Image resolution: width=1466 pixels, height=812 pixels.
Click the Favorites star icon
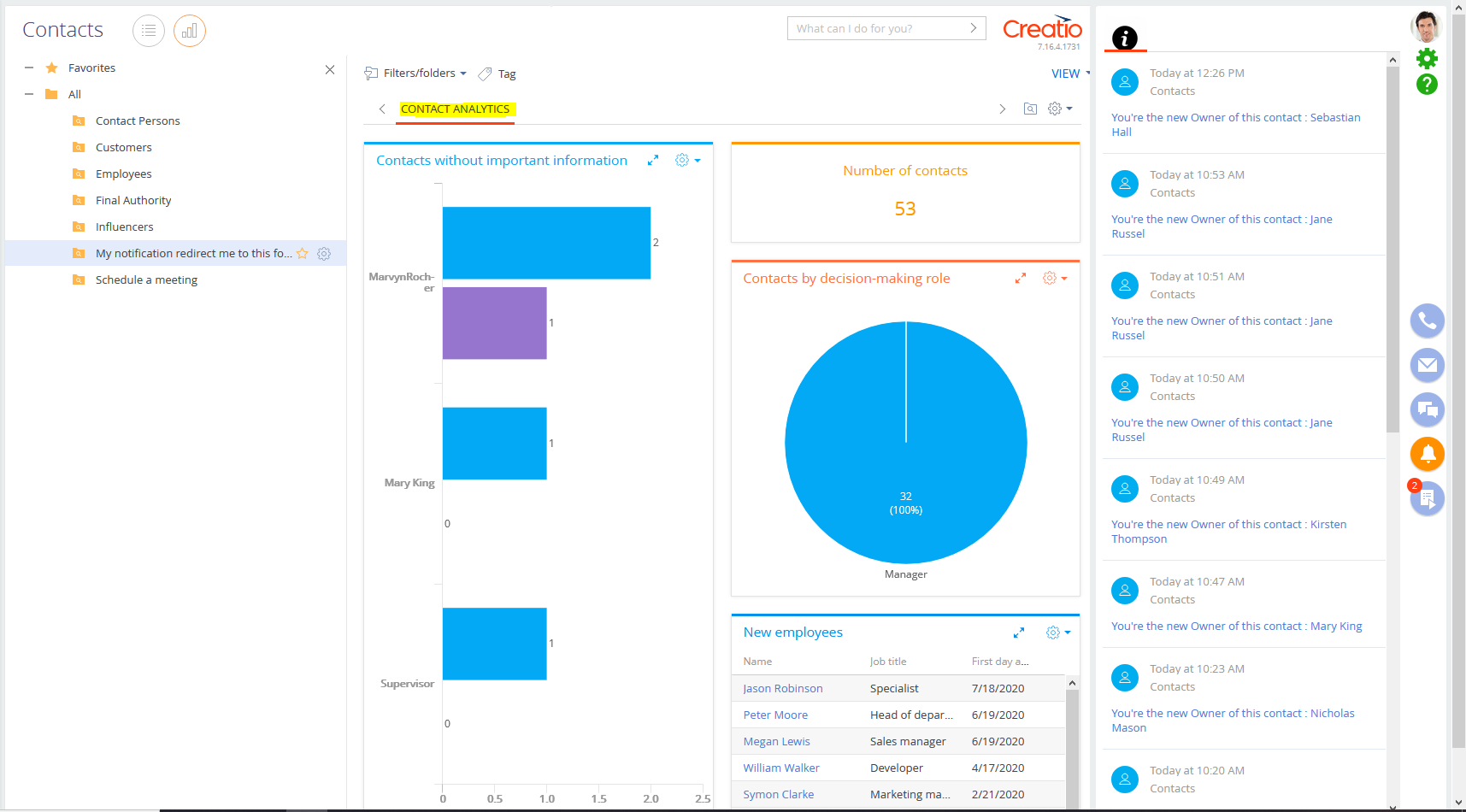pos(52,68)
